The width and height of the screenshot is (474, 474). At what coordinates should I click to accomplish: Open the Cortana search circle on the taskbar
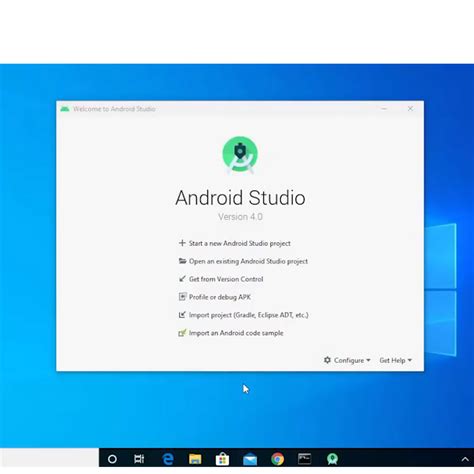pyautogui.click(x=112, y=459)
